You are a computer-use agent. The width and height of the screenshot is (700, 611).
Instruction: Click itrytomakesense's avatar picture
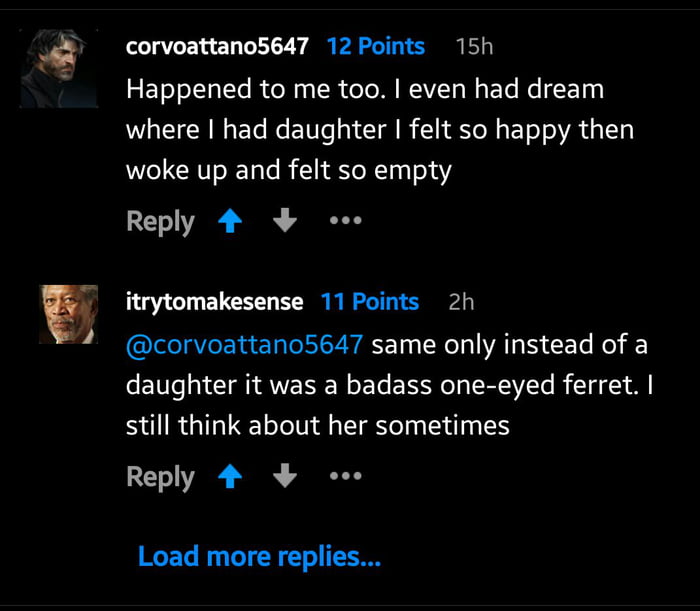(69, 315)
